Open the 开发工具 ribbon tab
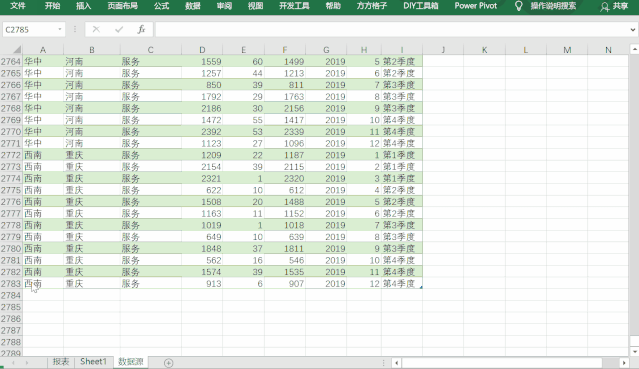Screen dimensions: 639x369 pos(294,6)
